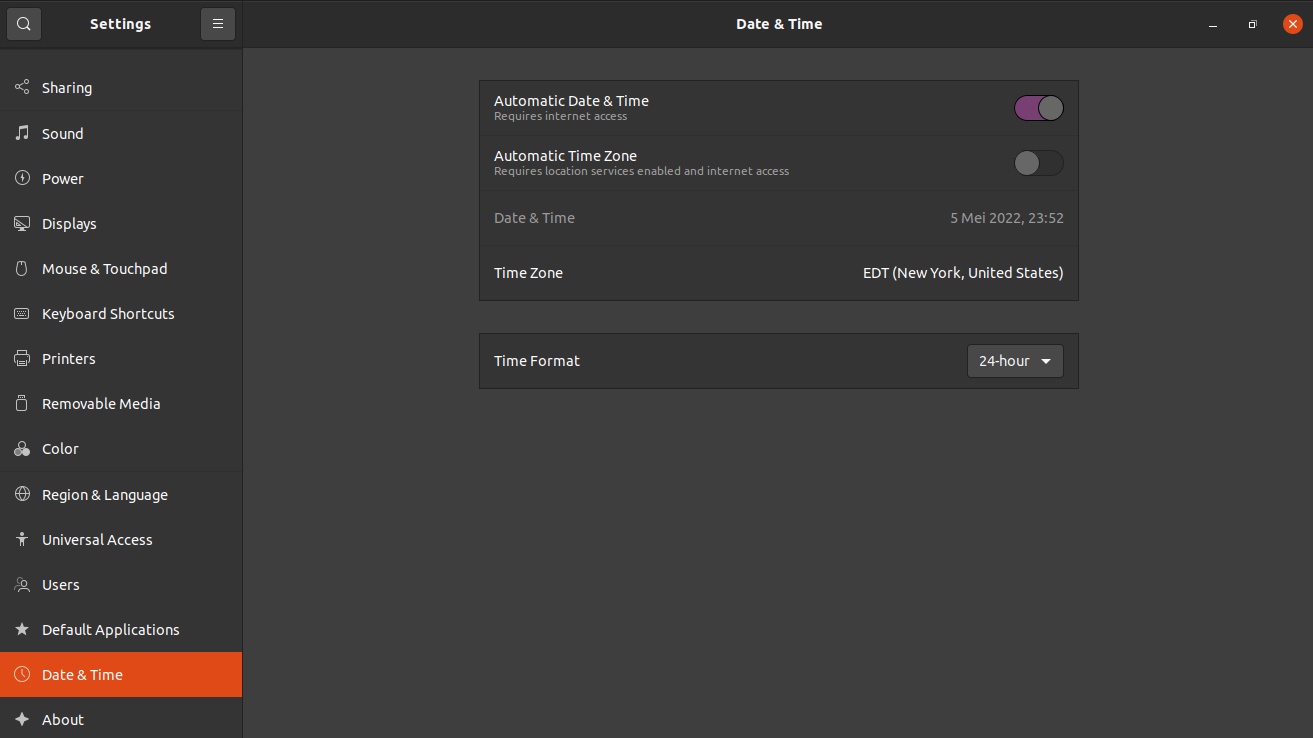The width and height of the screenshot is (1313, 738).
Task: Open the Time Zone row
Action: coord(778,272)
